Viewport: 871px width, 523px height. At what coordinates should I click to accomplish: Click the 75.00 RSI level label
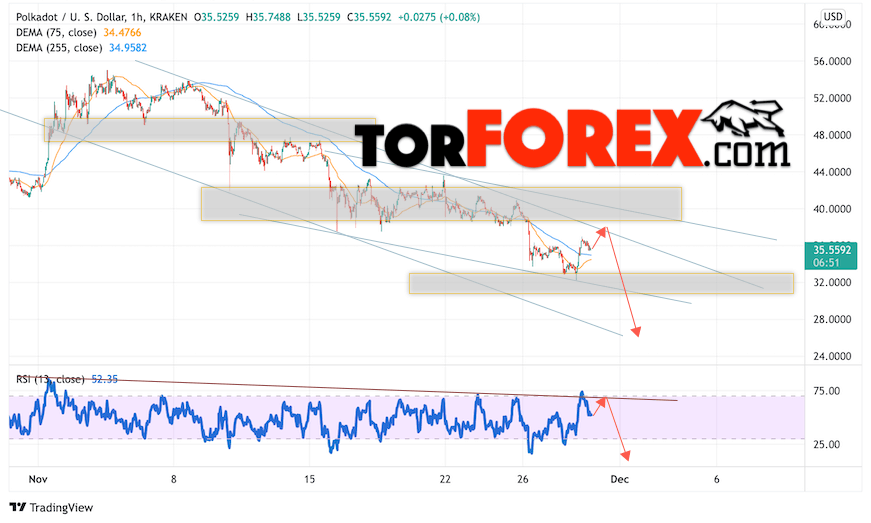point(826,391)
